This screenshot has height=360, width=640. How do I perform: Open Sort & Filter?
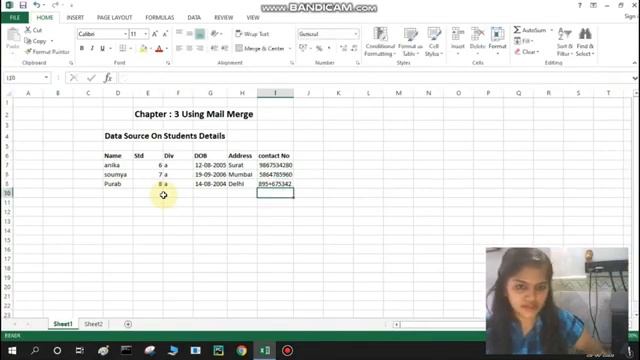pos(564,42)
